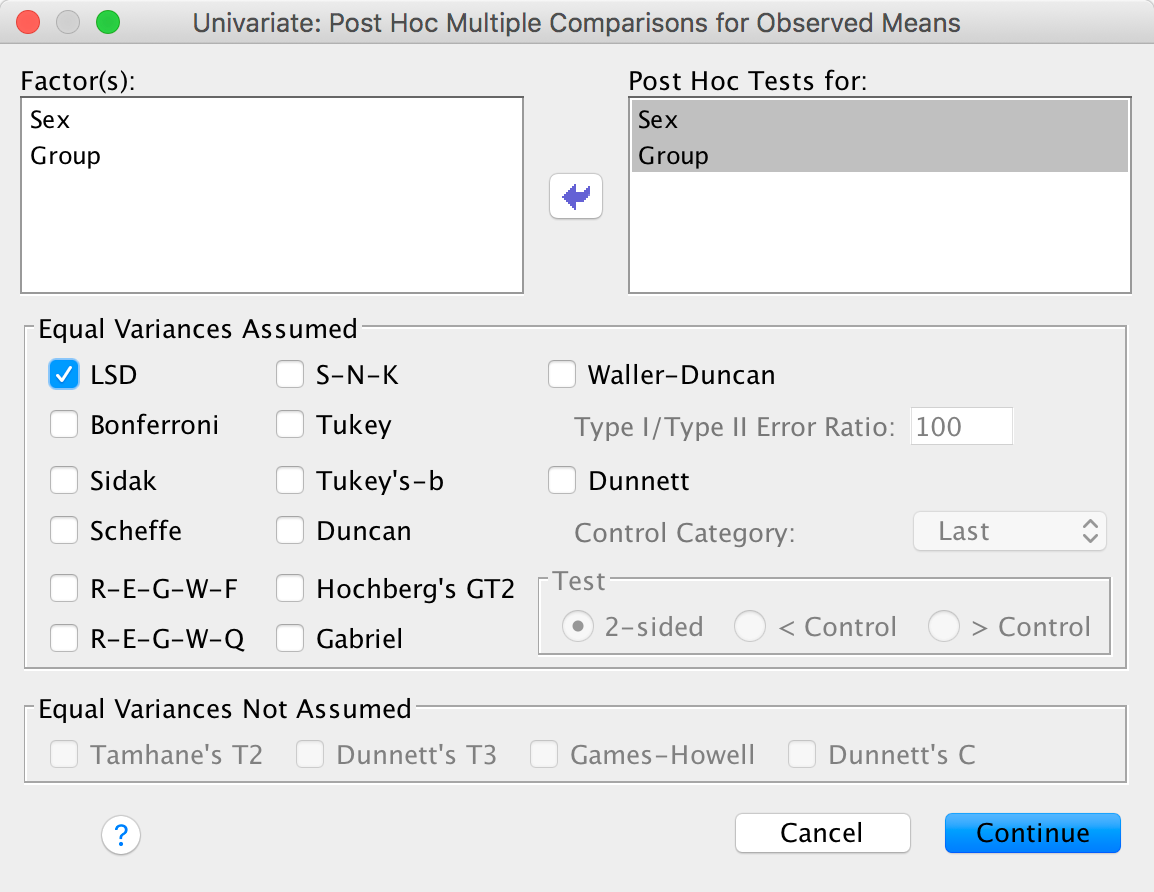This screenshot has height=892, width=1154.
Task: Open help with the question mark icon
Action: 121,834
